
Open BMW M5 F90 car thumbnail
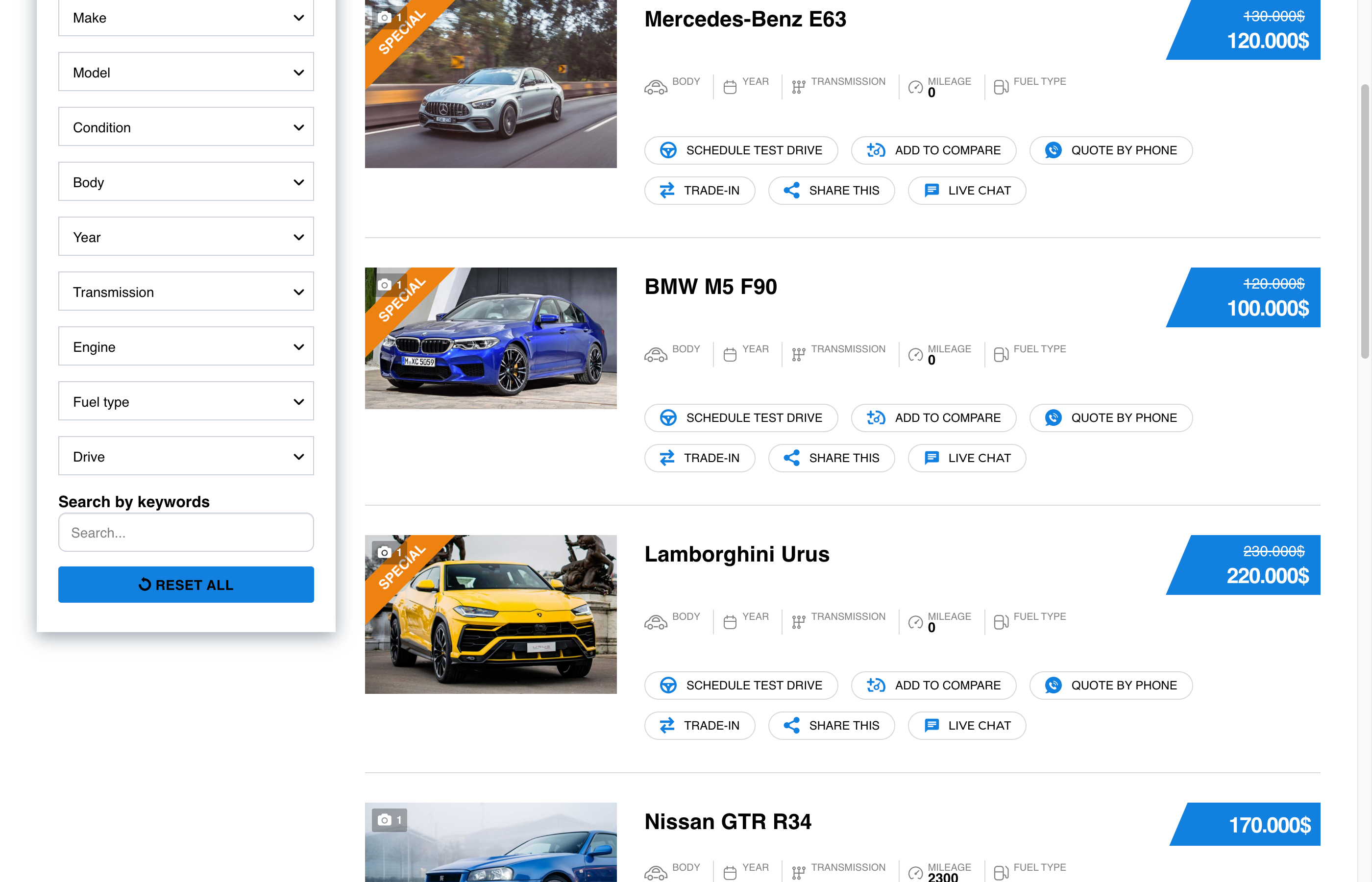click(491, 338)
